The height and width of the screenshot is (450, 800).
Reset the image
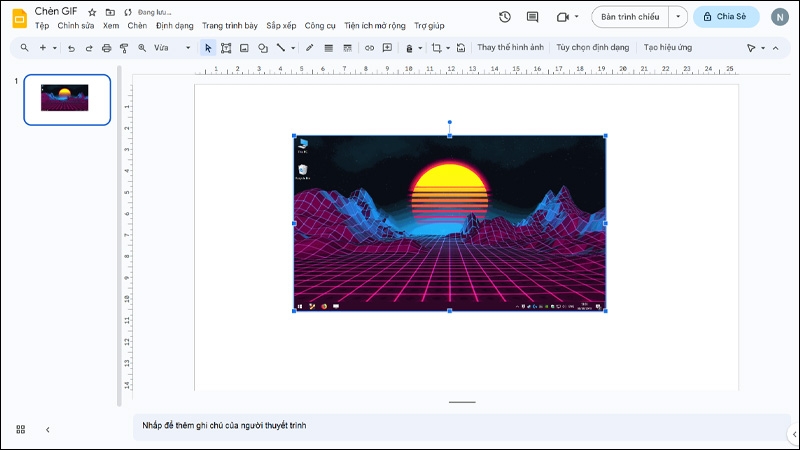click(461, 48)
